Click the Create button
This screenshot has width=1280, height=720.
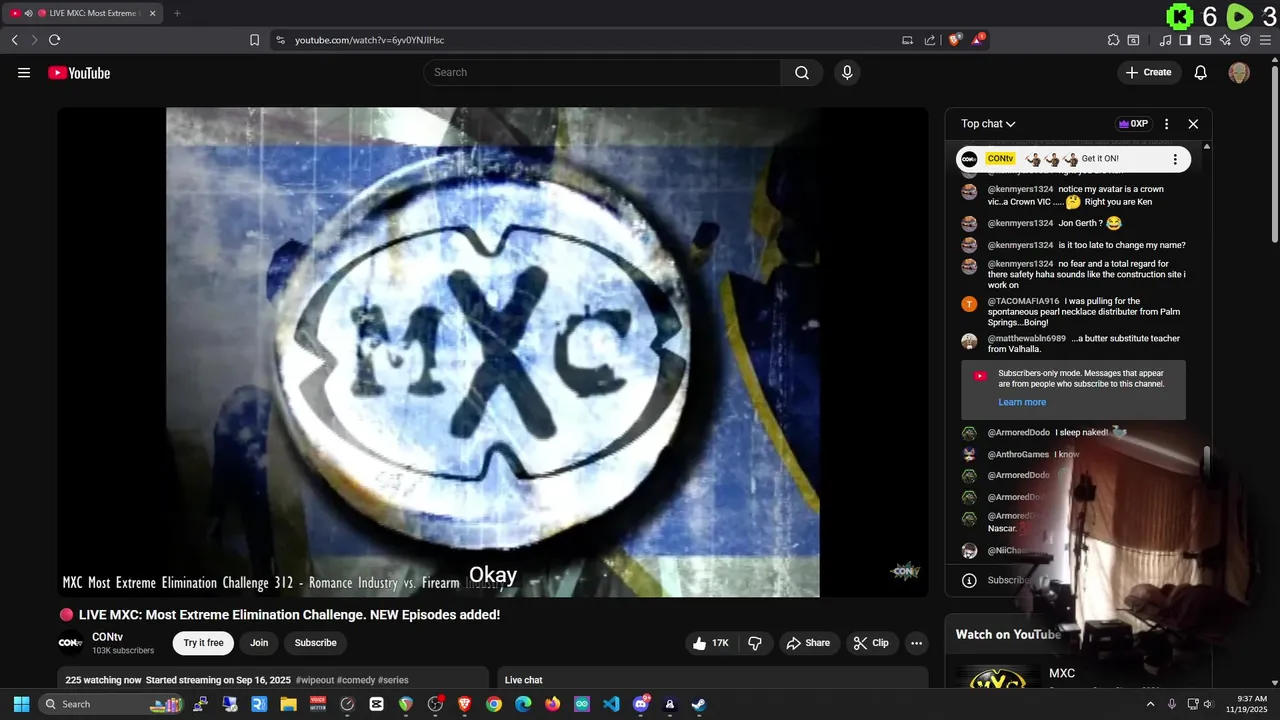[x=1148, y=72]
